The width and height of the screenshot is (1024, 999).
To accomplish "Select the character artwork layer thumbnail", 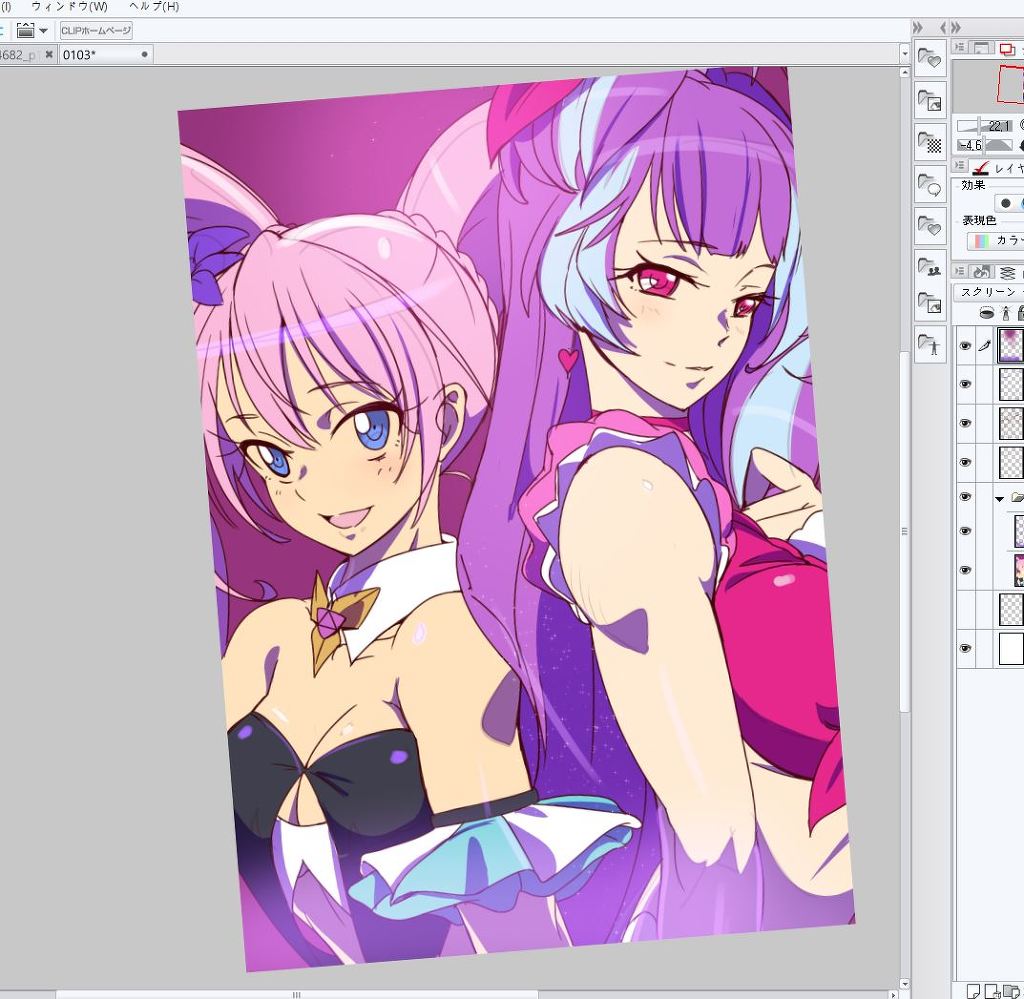I will [1018, 570].
